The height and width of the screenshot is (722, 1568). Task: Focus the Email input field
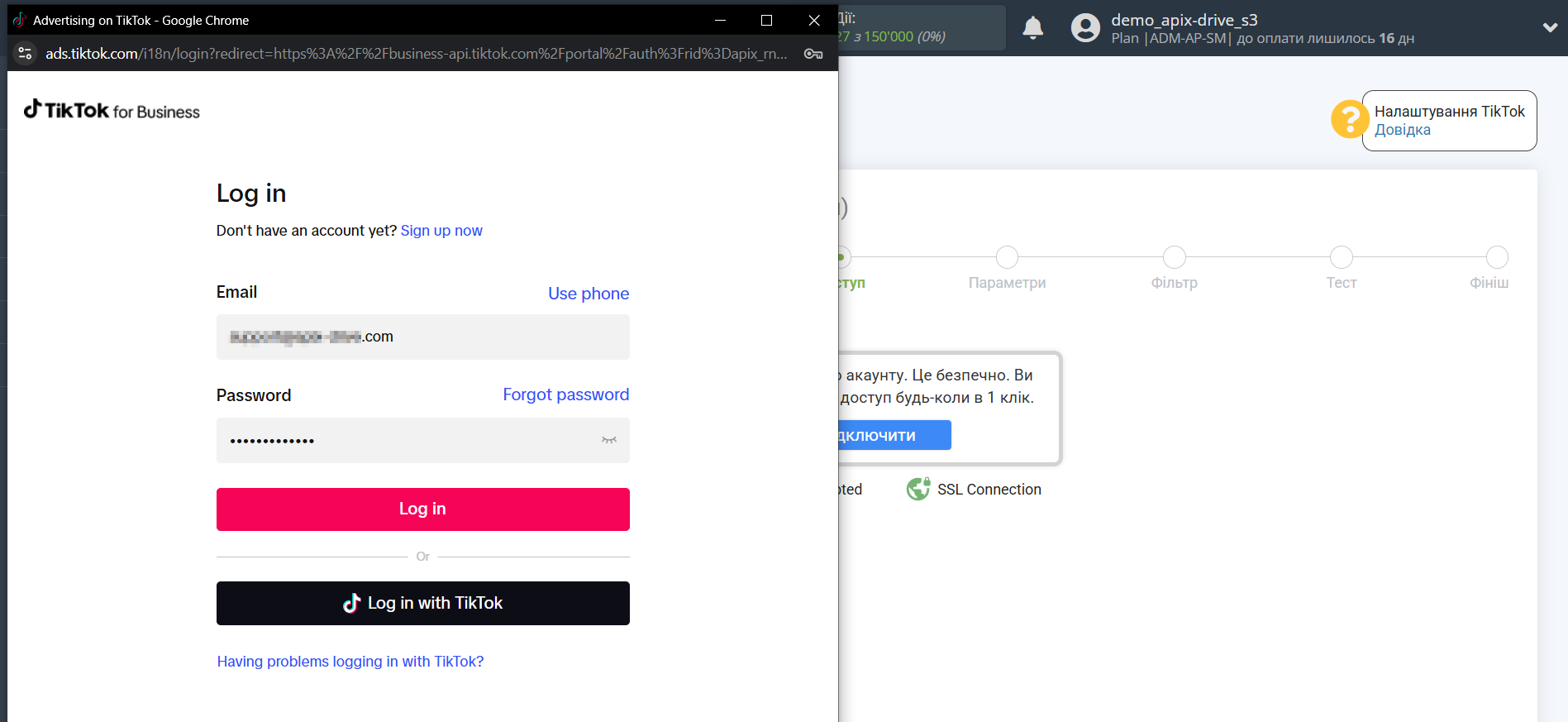click(423, 337)
